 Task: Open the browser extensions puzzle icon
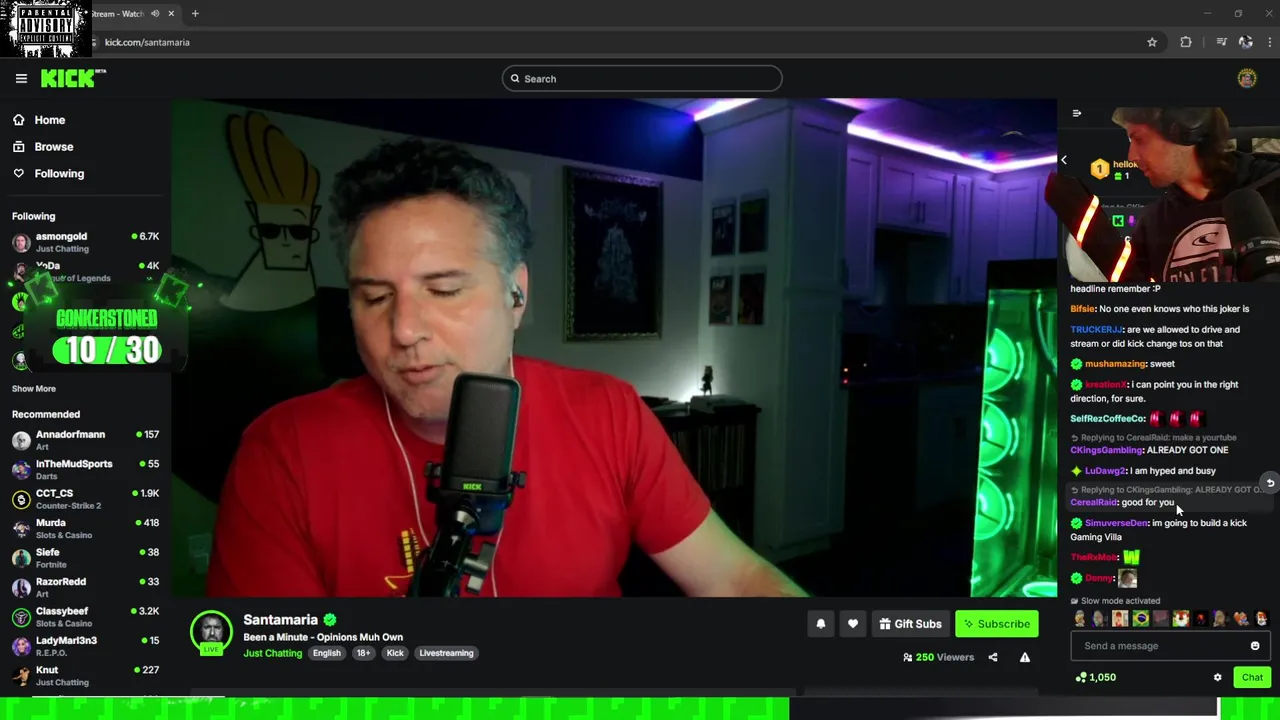(1186, 42)
